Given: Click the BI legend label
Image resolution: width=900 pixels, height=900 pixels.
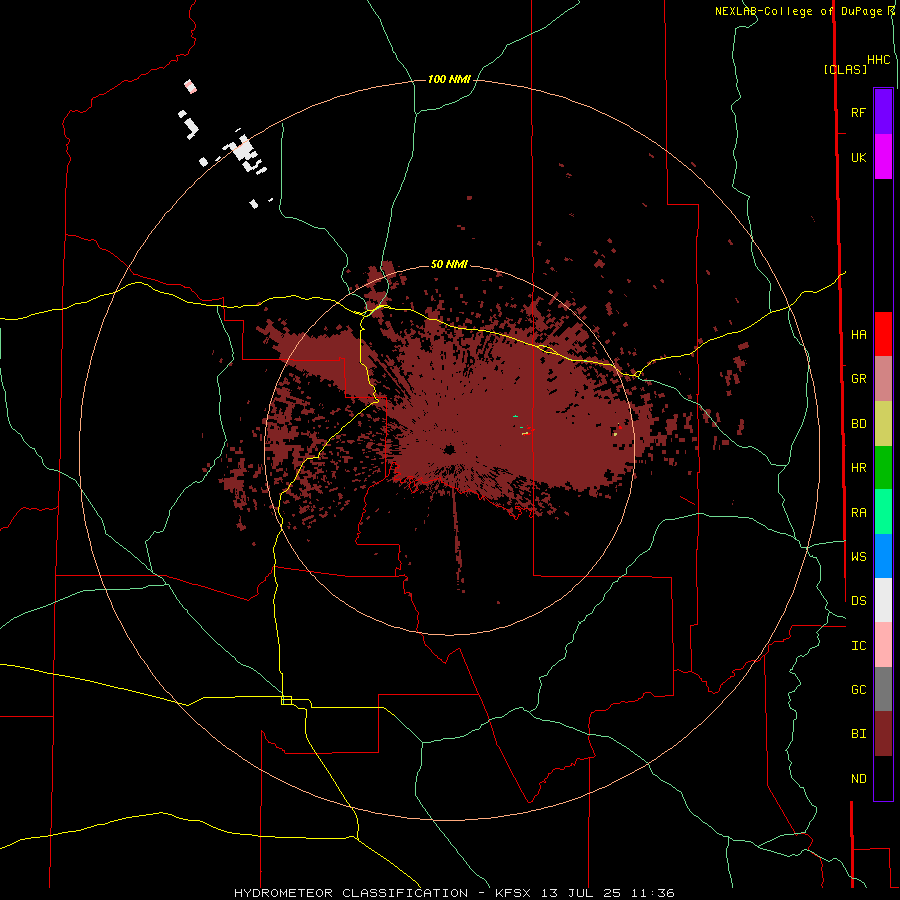Looking at the screenshot, I should pyautogui.click(x=858, y=734).
